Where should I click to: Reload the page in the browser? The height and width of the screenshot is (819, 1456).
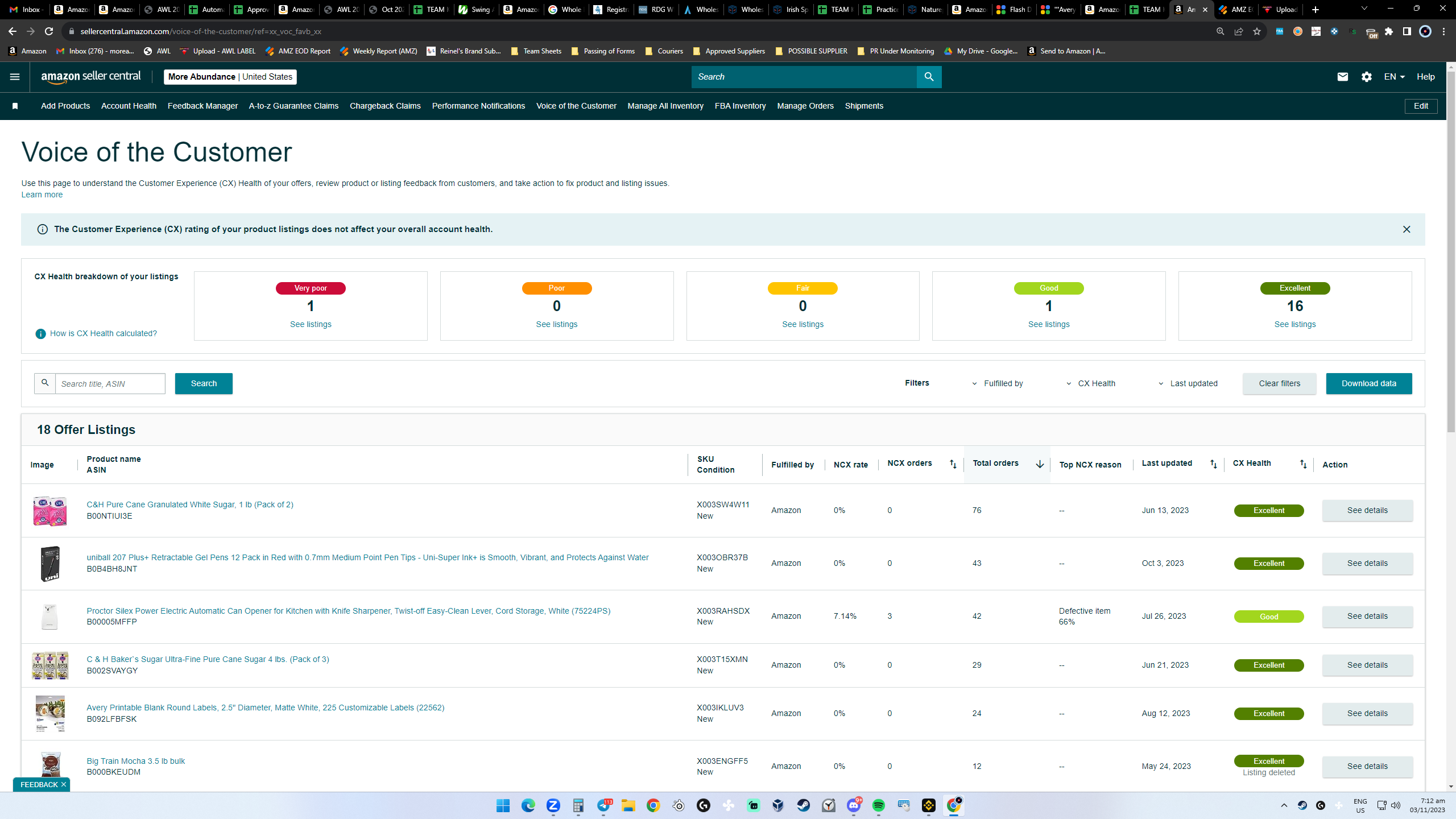(x=49, y=31)
